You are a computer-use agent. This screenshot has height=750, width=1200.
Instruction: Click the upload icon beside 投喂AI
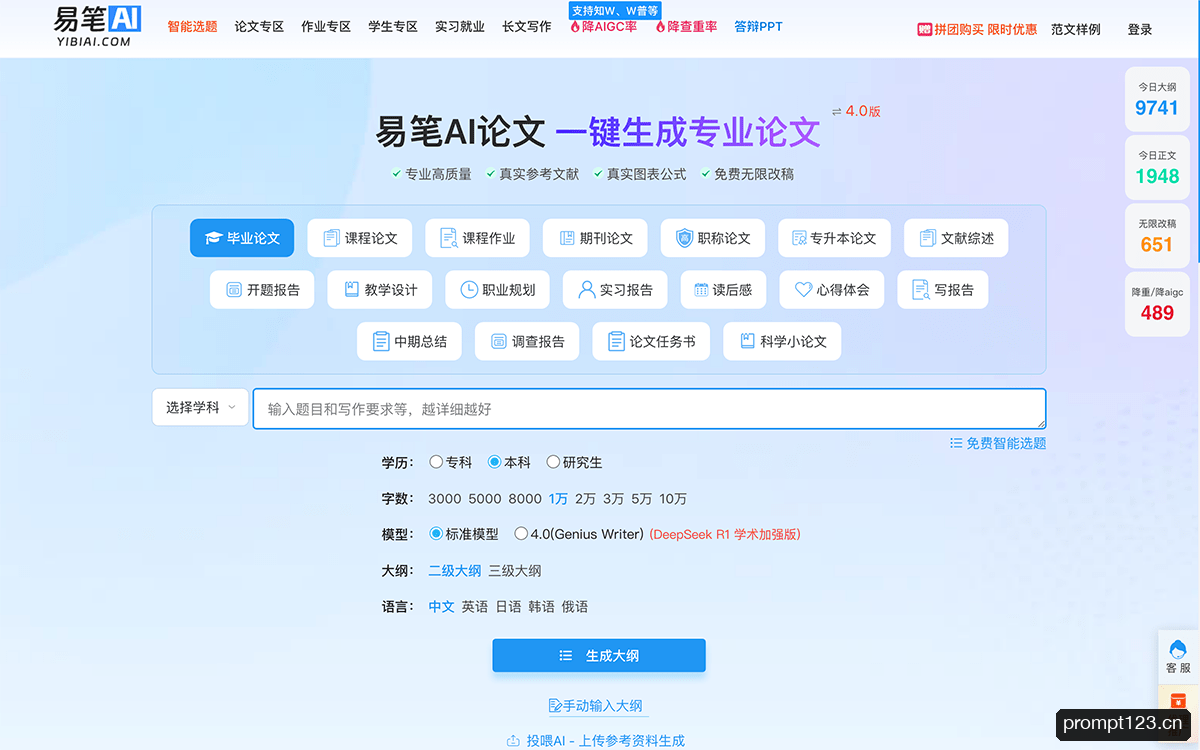point(514,741)
